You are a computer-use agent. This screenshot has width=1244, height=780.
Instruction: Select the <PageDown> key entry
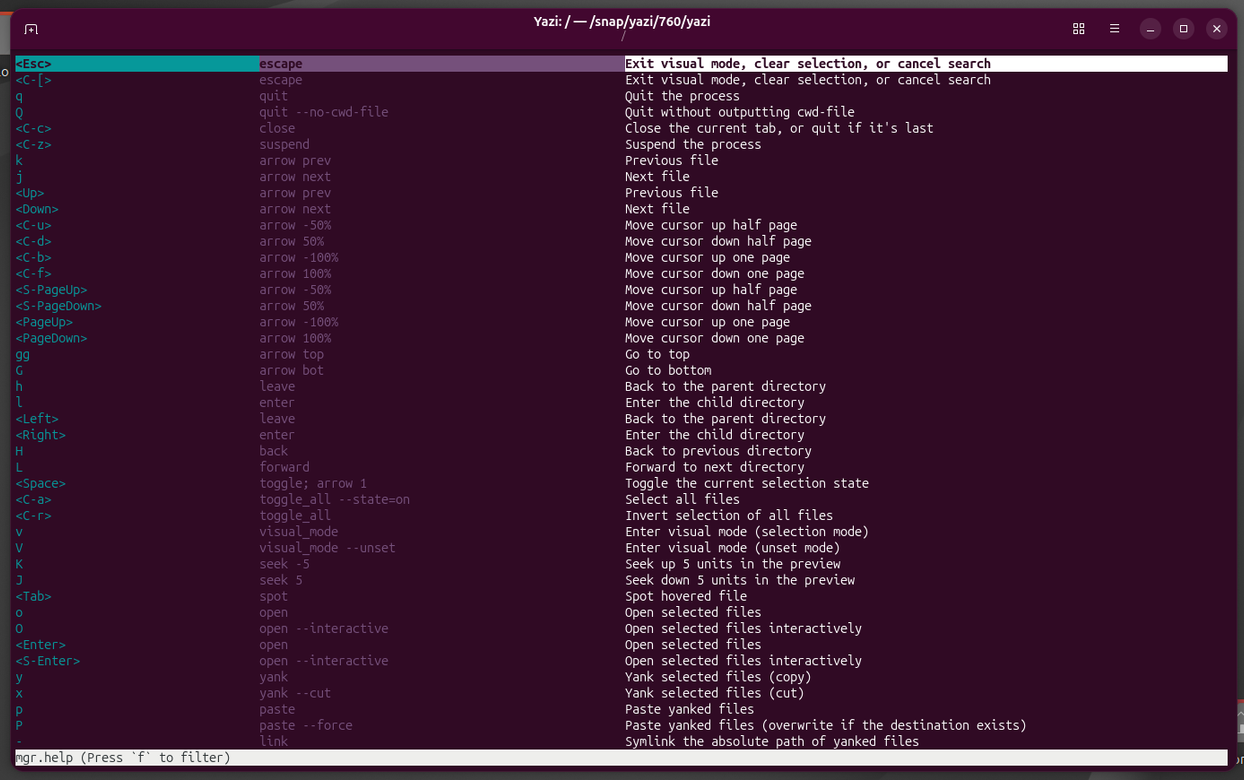tap(52, 338)
